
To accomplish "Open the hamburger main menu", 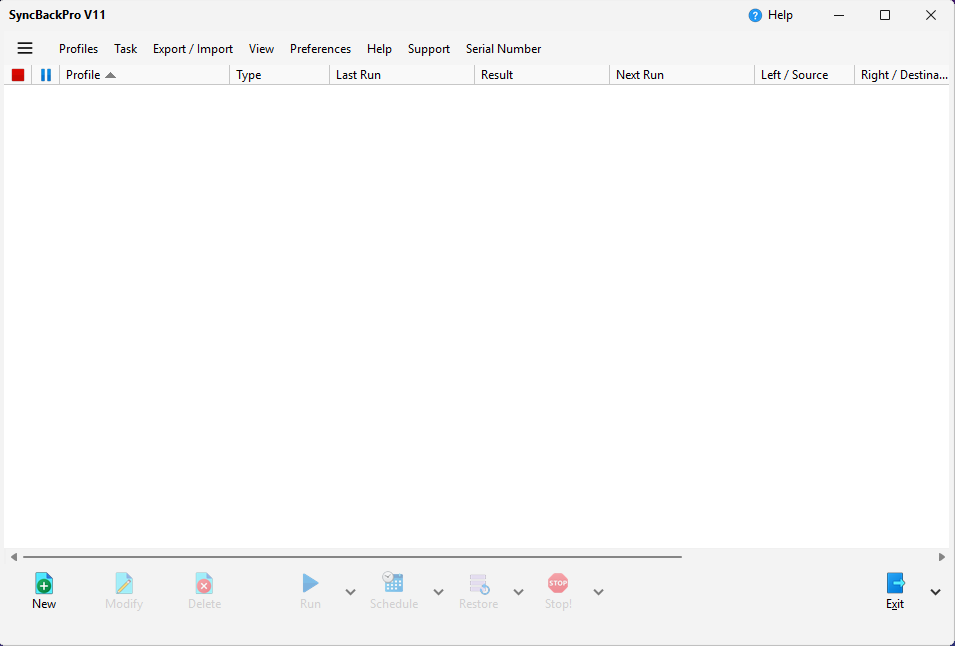I will pyautogui.click(x=25, y=48).
